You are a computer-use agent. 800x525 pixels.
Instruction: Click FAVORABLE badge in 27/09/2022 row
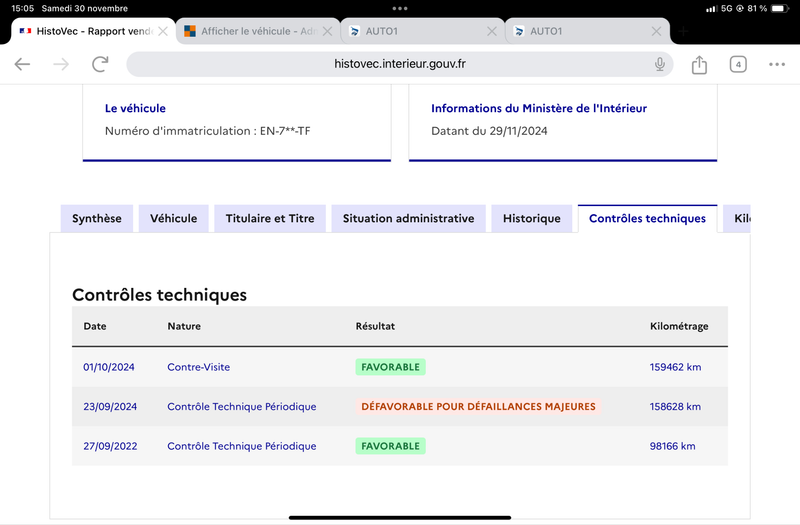coord(390,446)
